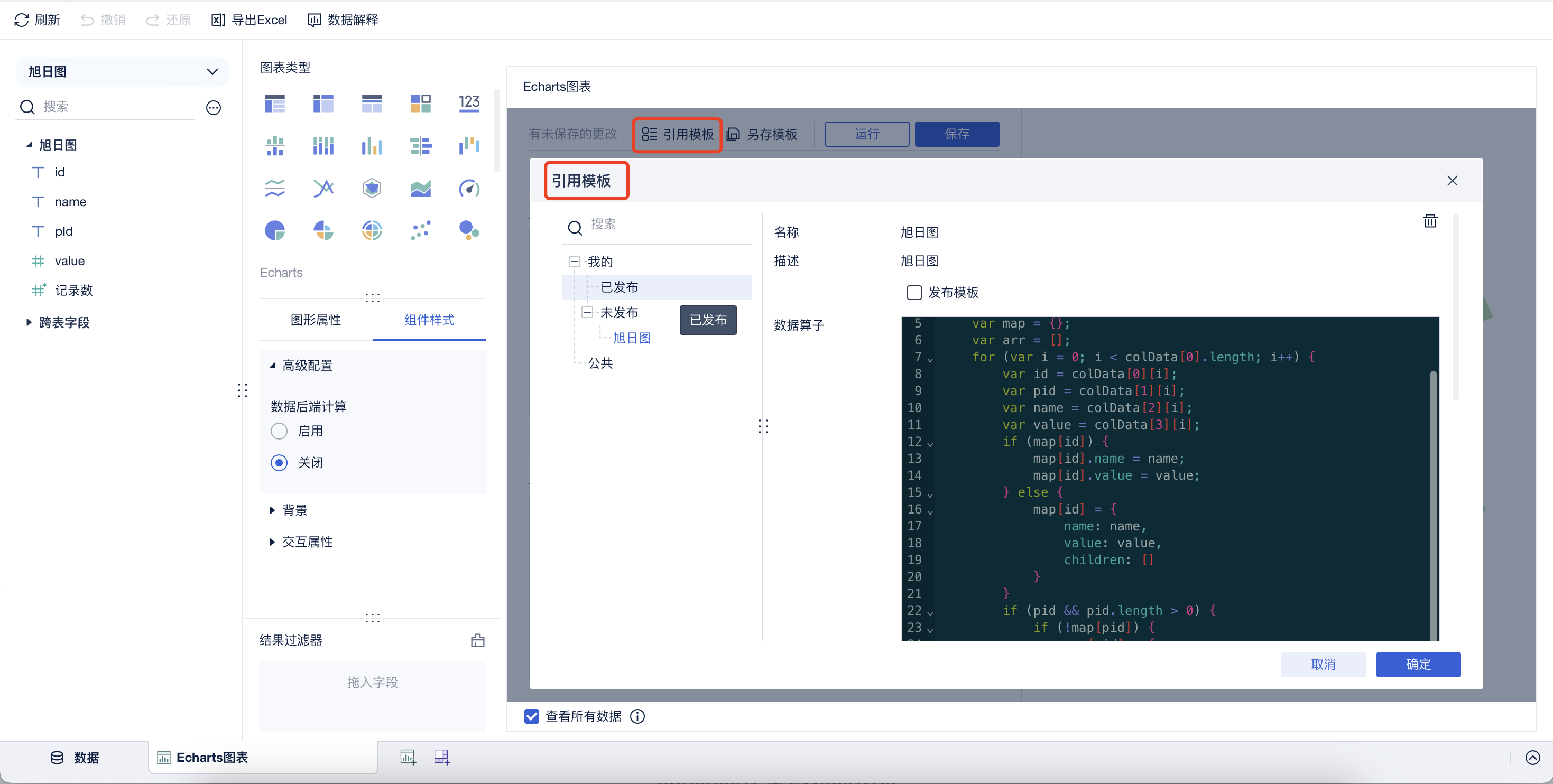Viewport: 1553px width, 784px height.
Task: Open the more options ellipsis beside search
Action: point(214,108)
